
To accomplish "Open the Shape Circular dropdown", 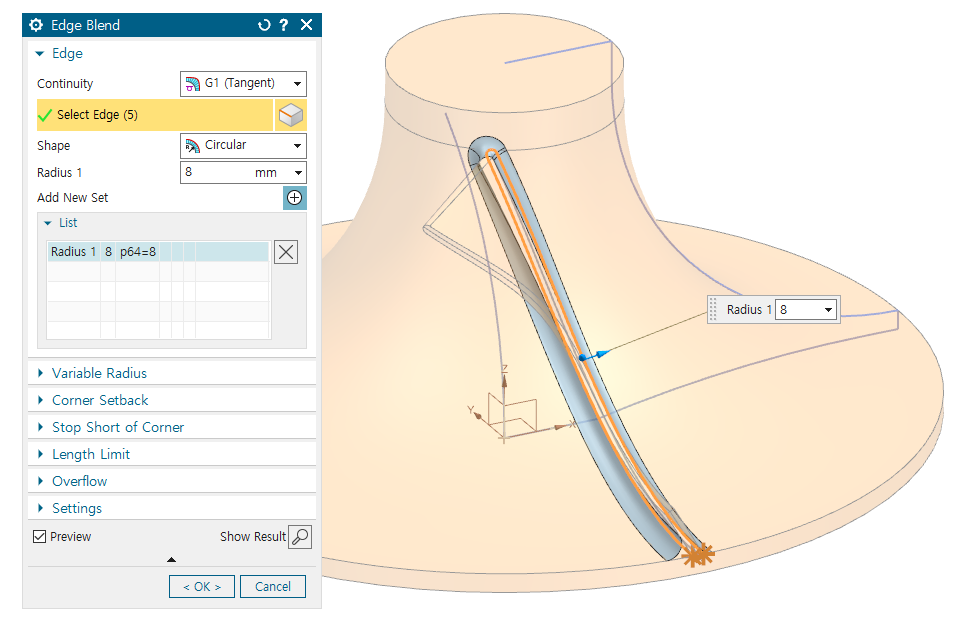I will (x=243, y=146).
